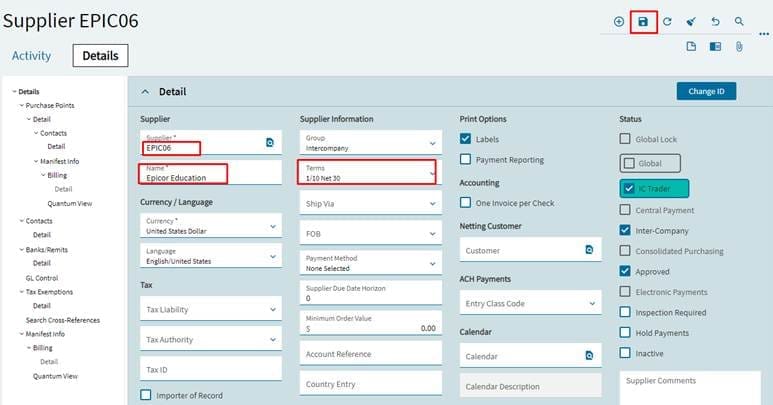Click the Change ID button
Viewport: 773px width, 405px height.
point(706,91)
